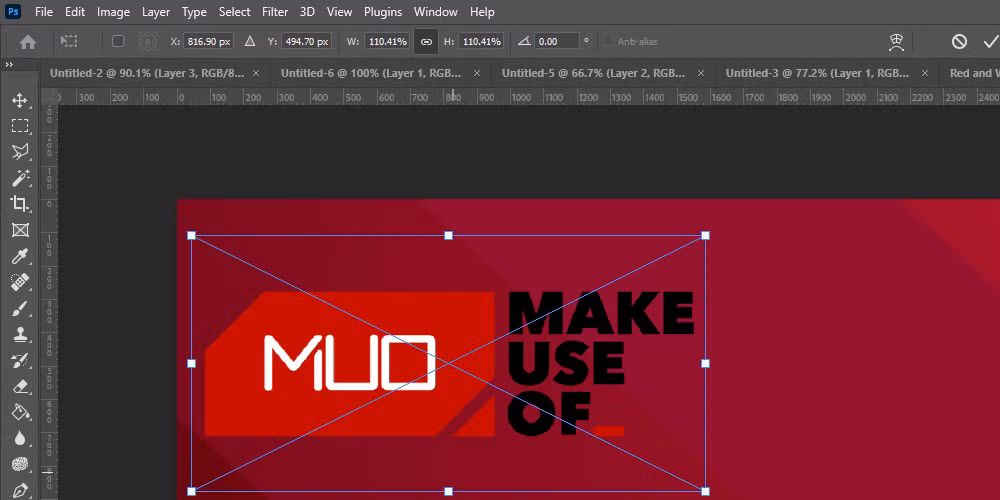
Task: Open the Filter menu
Action: pyautogui.click(x=275, y=12)
